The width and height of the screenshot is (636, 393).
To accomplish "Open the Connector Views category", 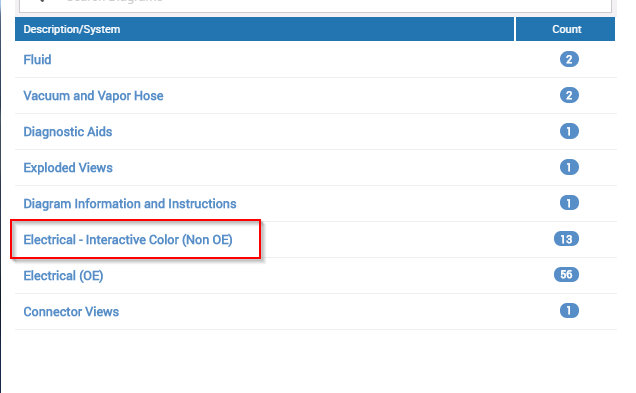I will coord(71,311).
